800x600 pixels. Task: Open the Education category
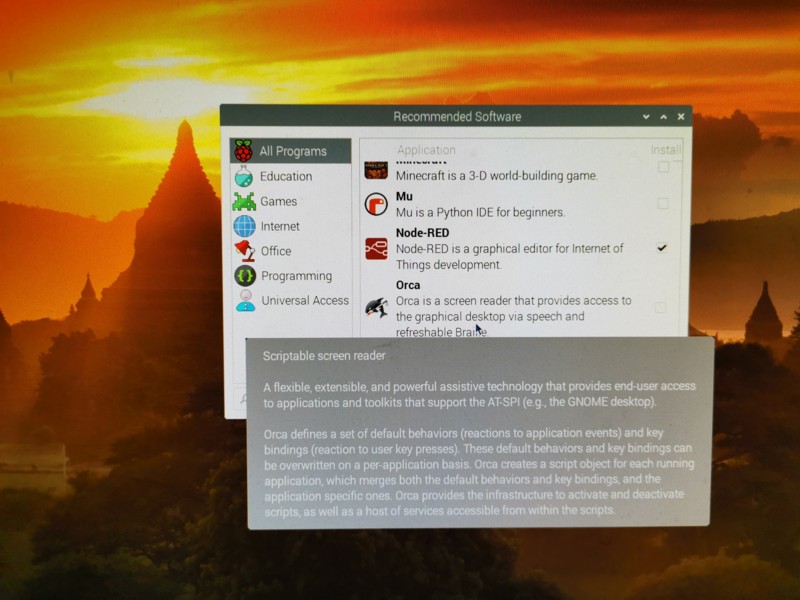[291, 176]
